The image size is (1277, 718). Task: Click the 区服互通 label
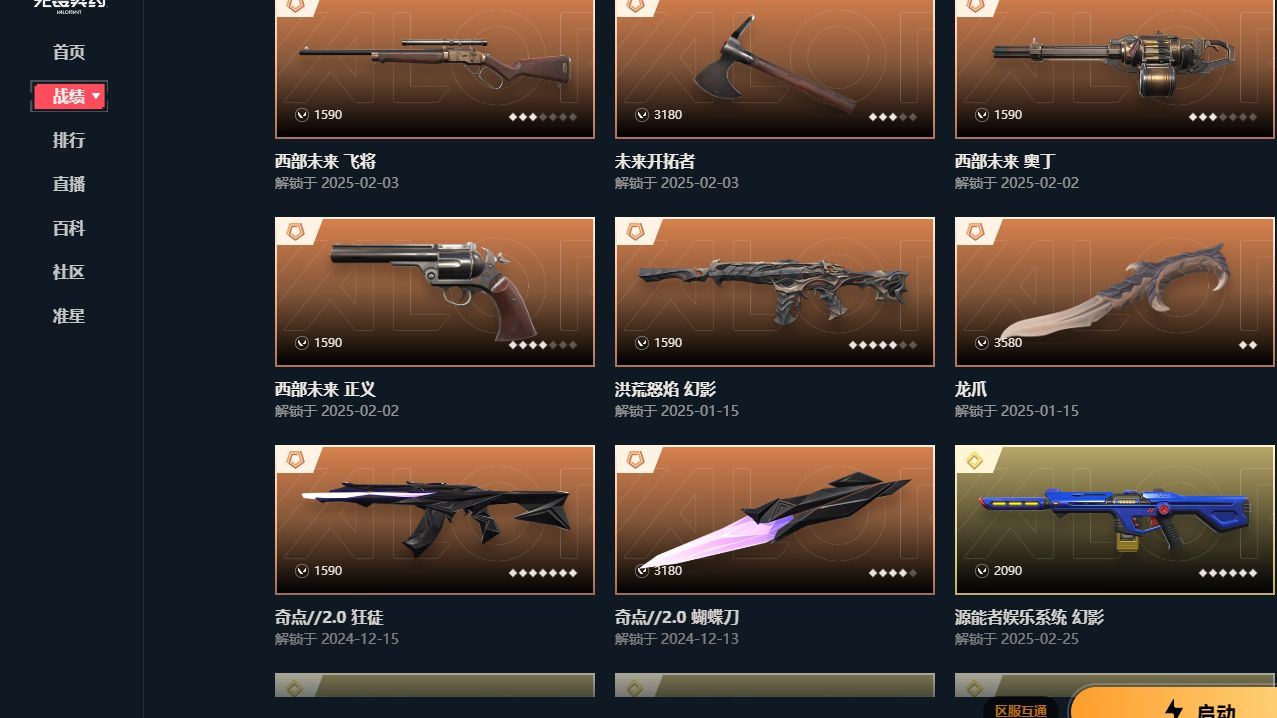click(1021, 710)
